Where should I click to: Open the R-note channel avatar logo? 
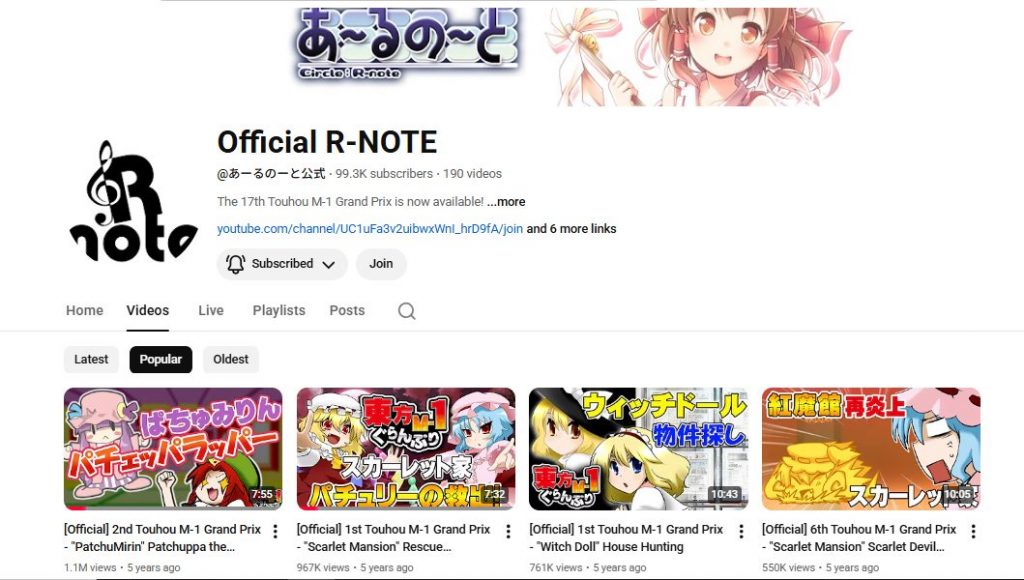pos(134,201)
